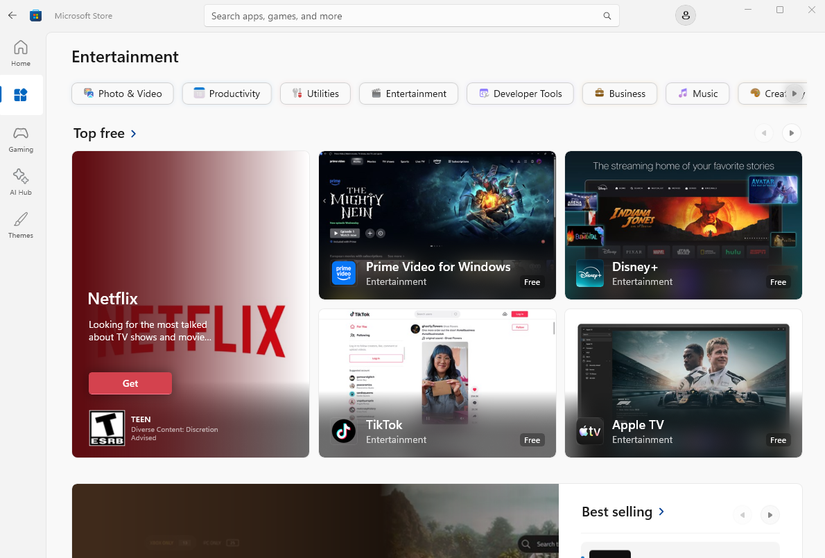Open the TikTok title text

[384, 424]
